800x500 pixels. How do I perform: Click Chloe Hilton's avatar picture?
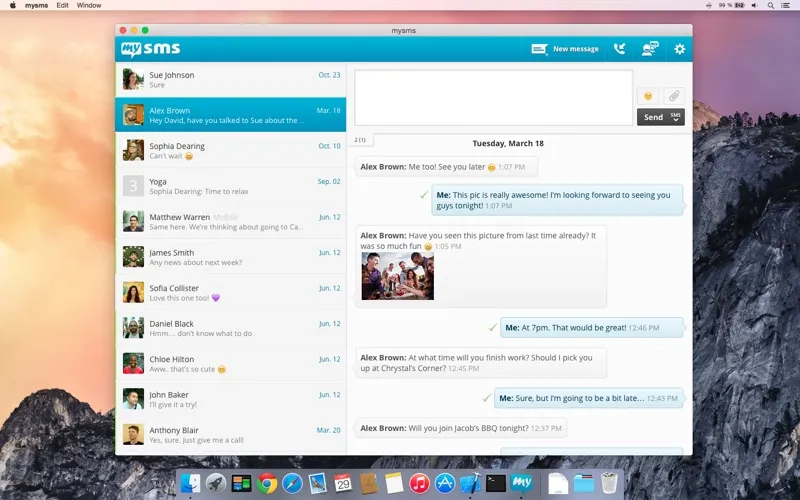(133, 363)
